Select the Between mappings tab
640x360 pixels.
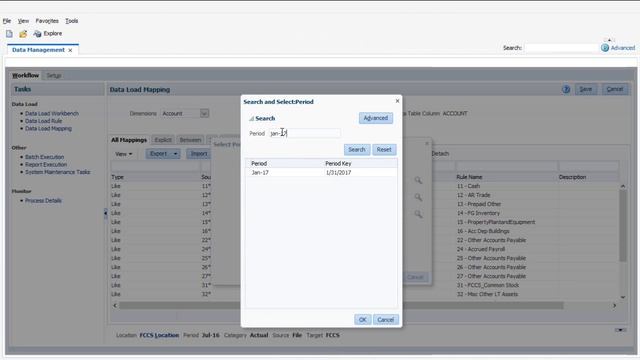pos(190,140)
